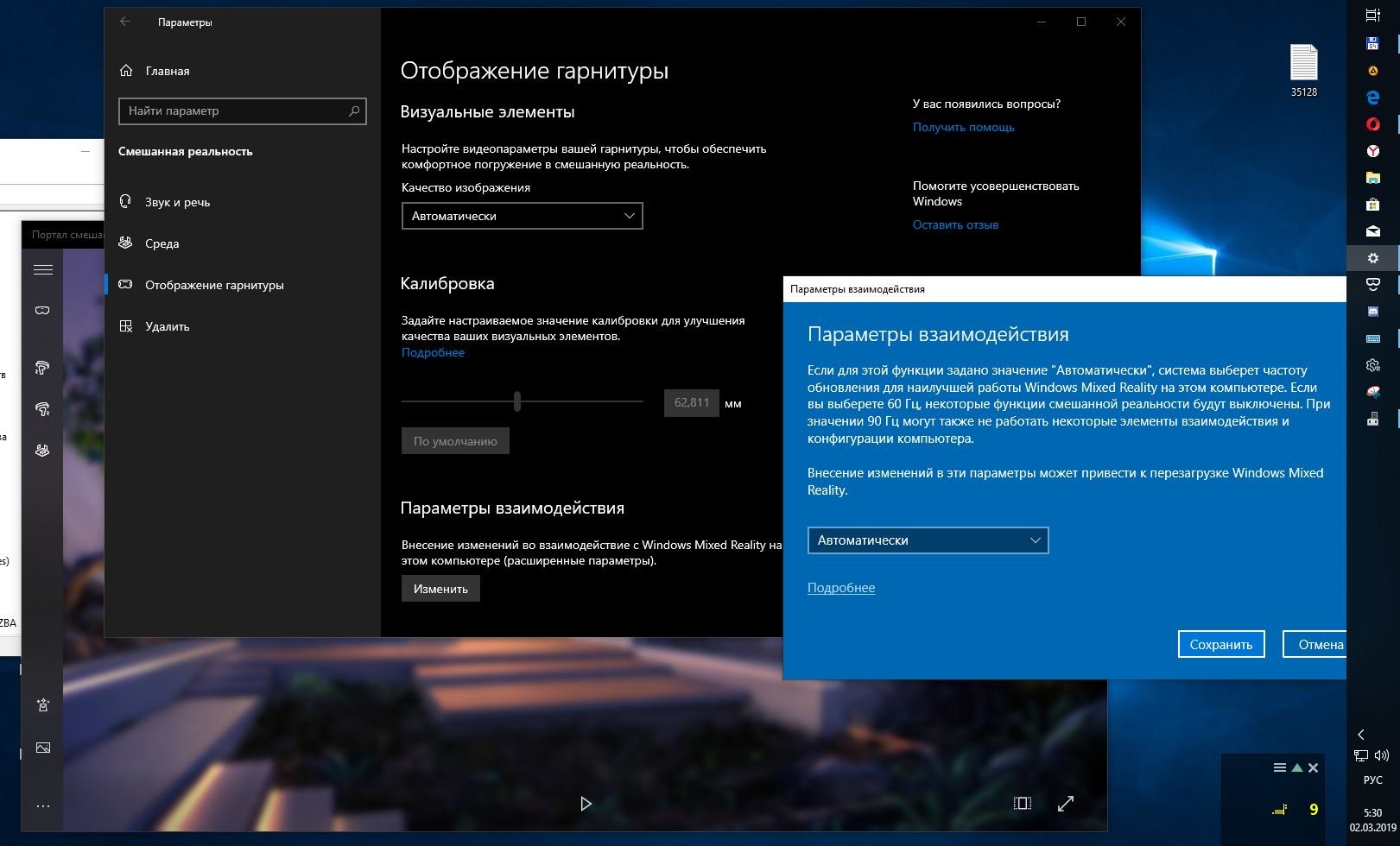Viewport: 1400px width, 846px height.
Task: Open Discord from the taskbar
Action: (1372, 311)
